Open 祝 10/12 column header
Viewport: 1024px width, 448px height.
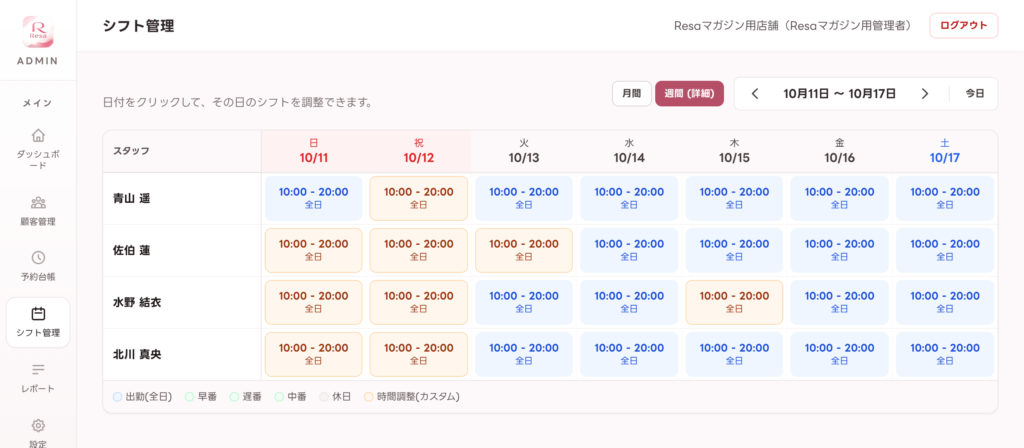coord(419,151)
